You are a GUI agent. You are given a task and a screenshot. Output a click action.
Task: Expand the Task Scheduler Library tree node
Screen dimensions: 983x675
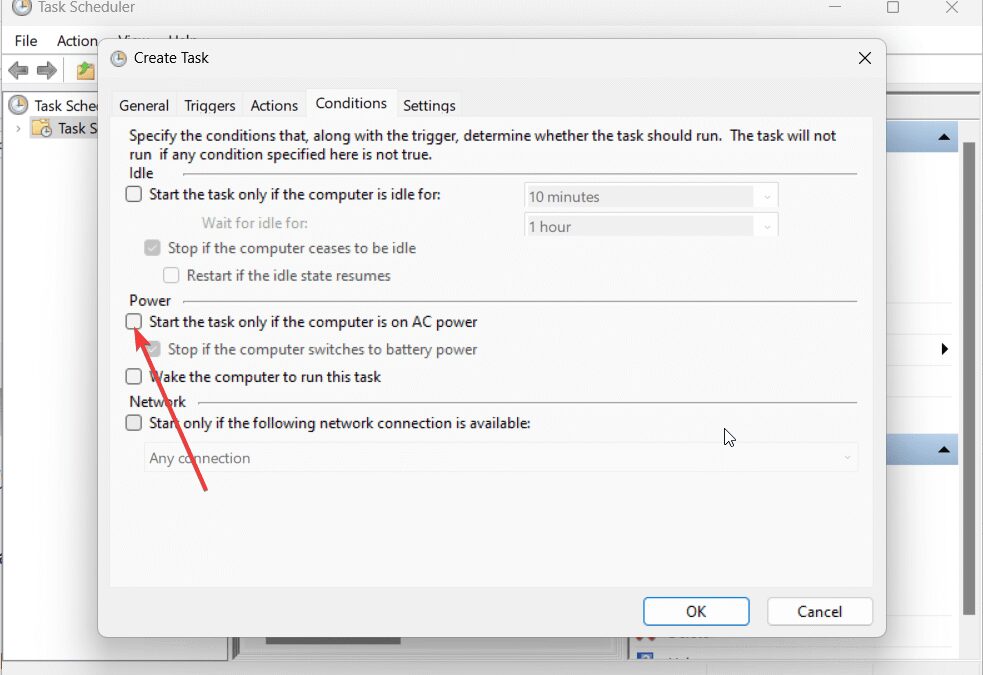pos(18,128)
